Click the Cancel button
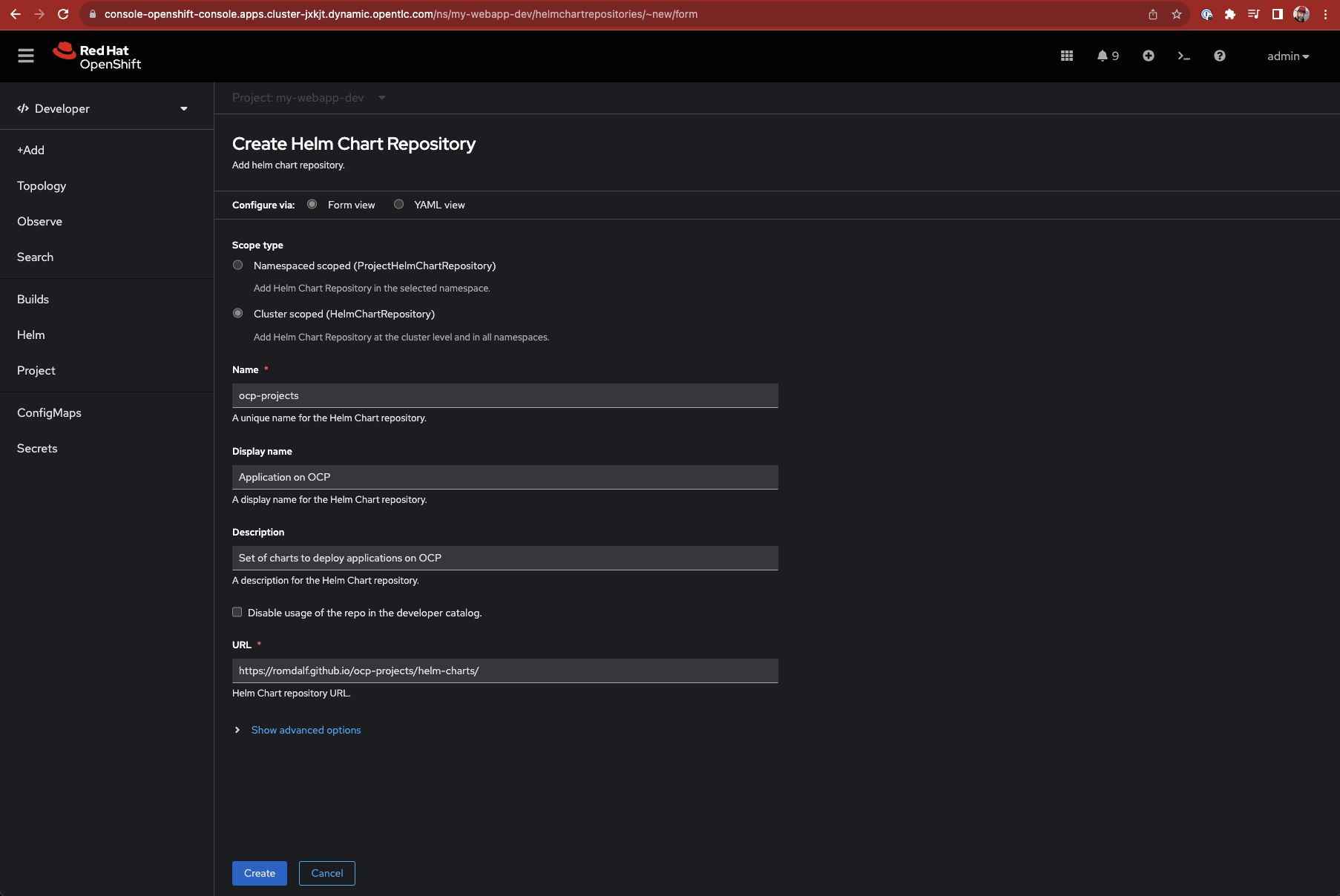 point(327,874)
